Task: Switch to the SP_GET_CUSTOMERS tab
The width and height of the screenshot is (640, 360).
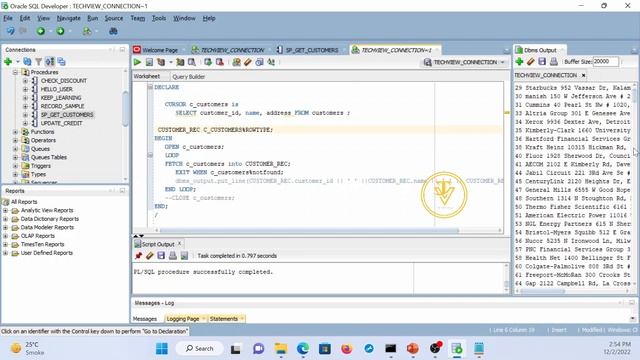Action: pyautogui.click(x=311, y=50)
